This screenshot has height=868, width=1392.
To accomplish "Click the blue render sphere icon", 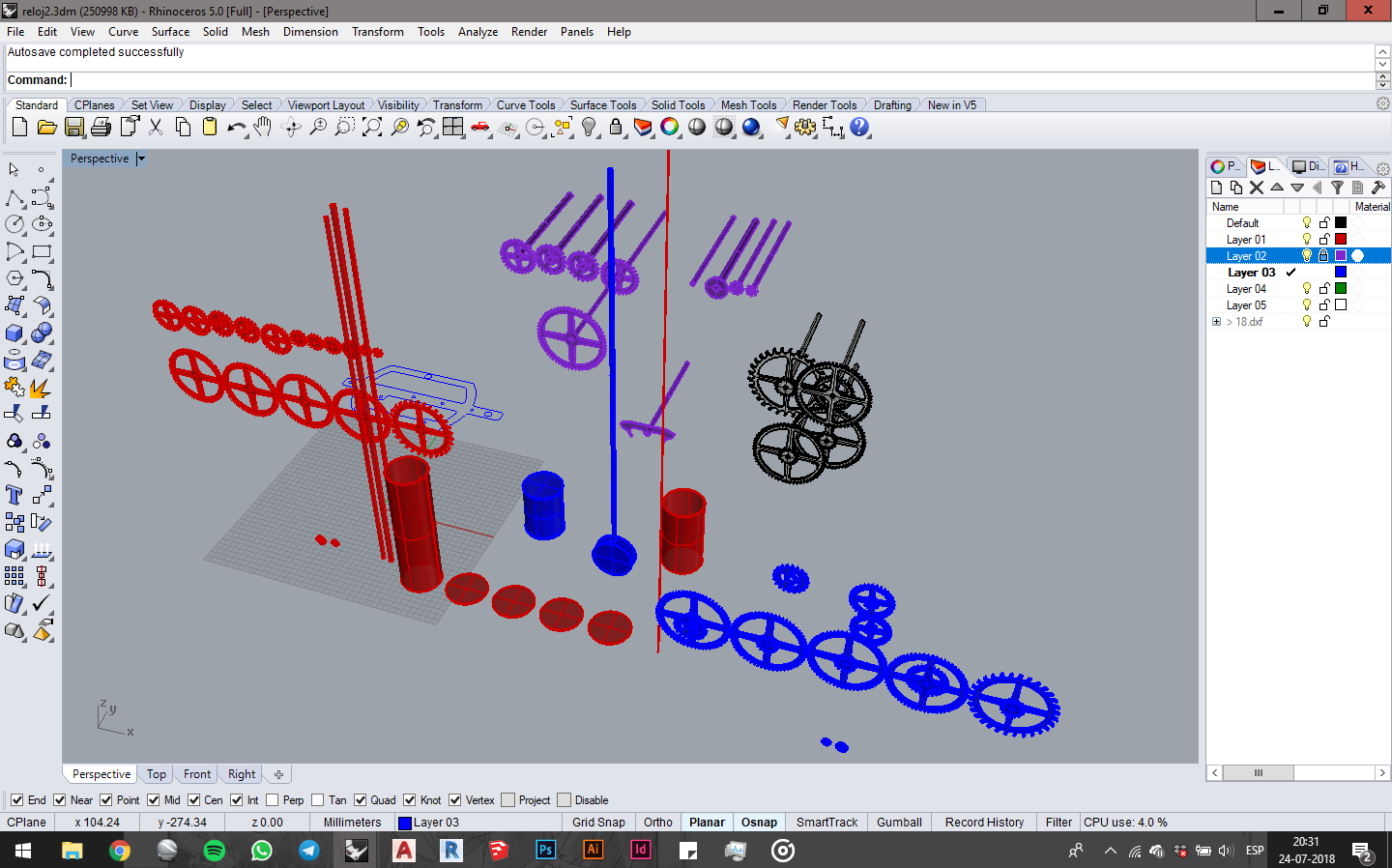I will tap(751, 127).
